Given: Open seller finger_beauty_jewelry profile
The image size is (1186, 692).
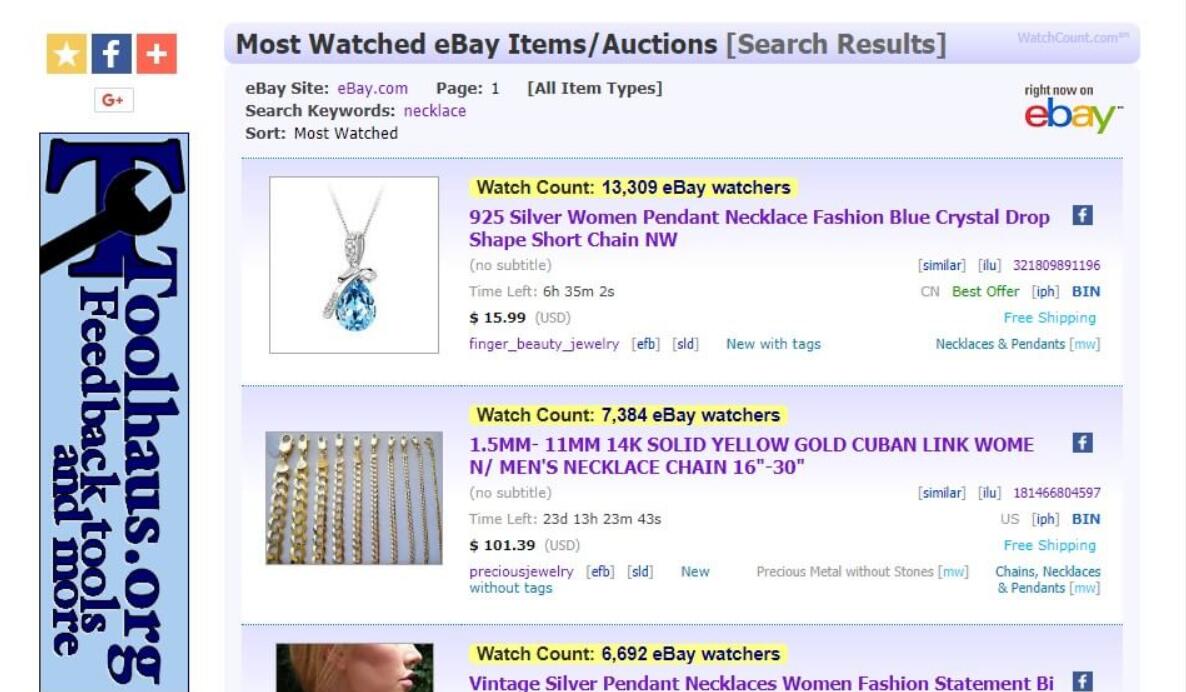Looking at the screenshot, I should (544, 344).
